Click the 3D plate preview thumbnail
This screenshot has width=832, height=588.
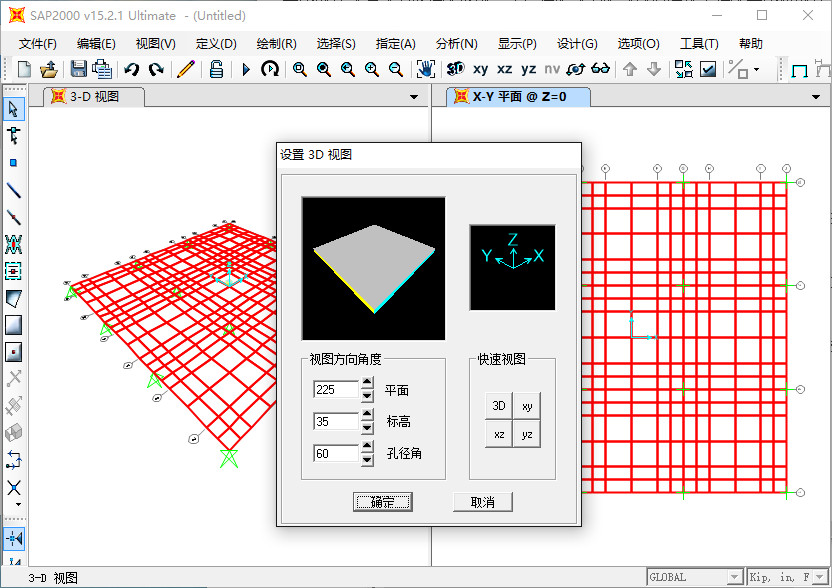click(x=374, y=269)
